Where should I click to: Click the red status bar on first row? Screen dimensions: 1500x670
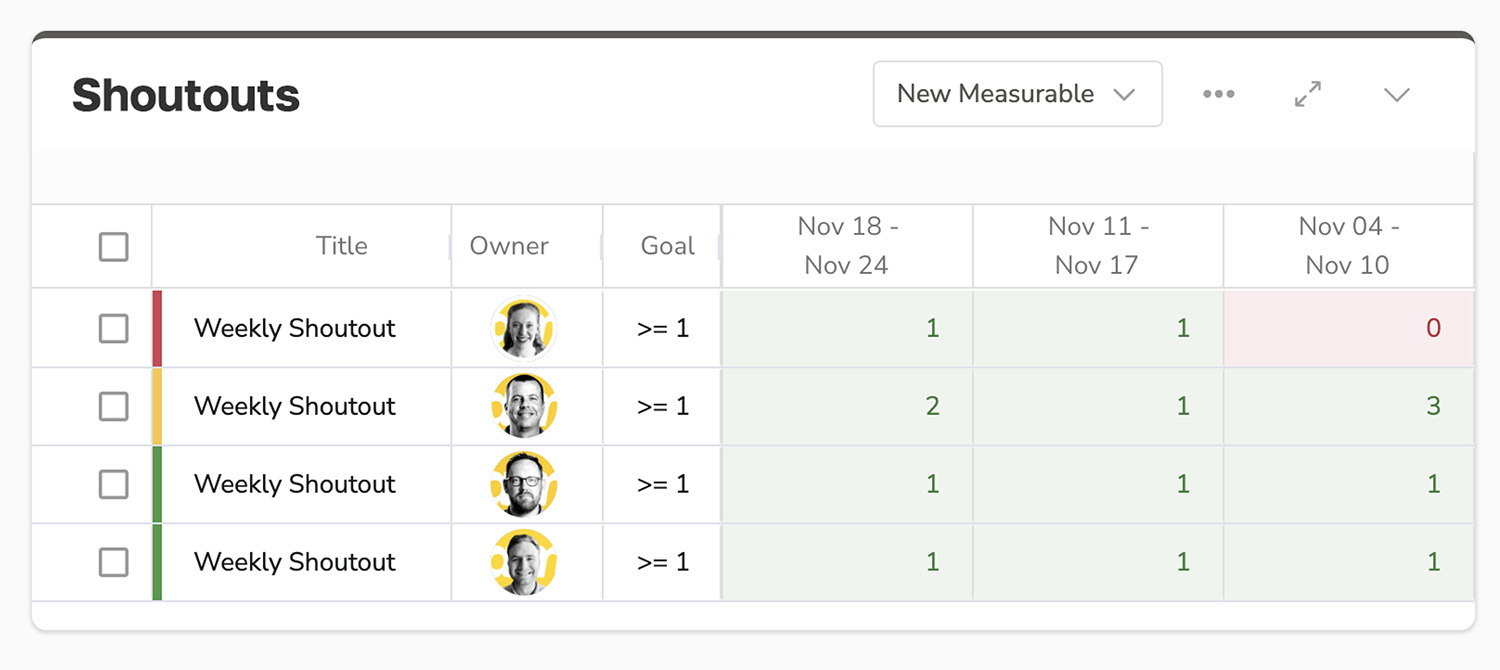pos(157,328)
